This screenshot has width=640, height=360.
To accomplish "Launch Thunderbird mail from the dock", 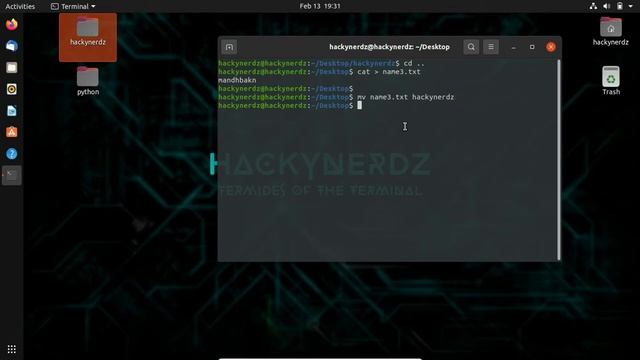I will [x=12, y=46].
